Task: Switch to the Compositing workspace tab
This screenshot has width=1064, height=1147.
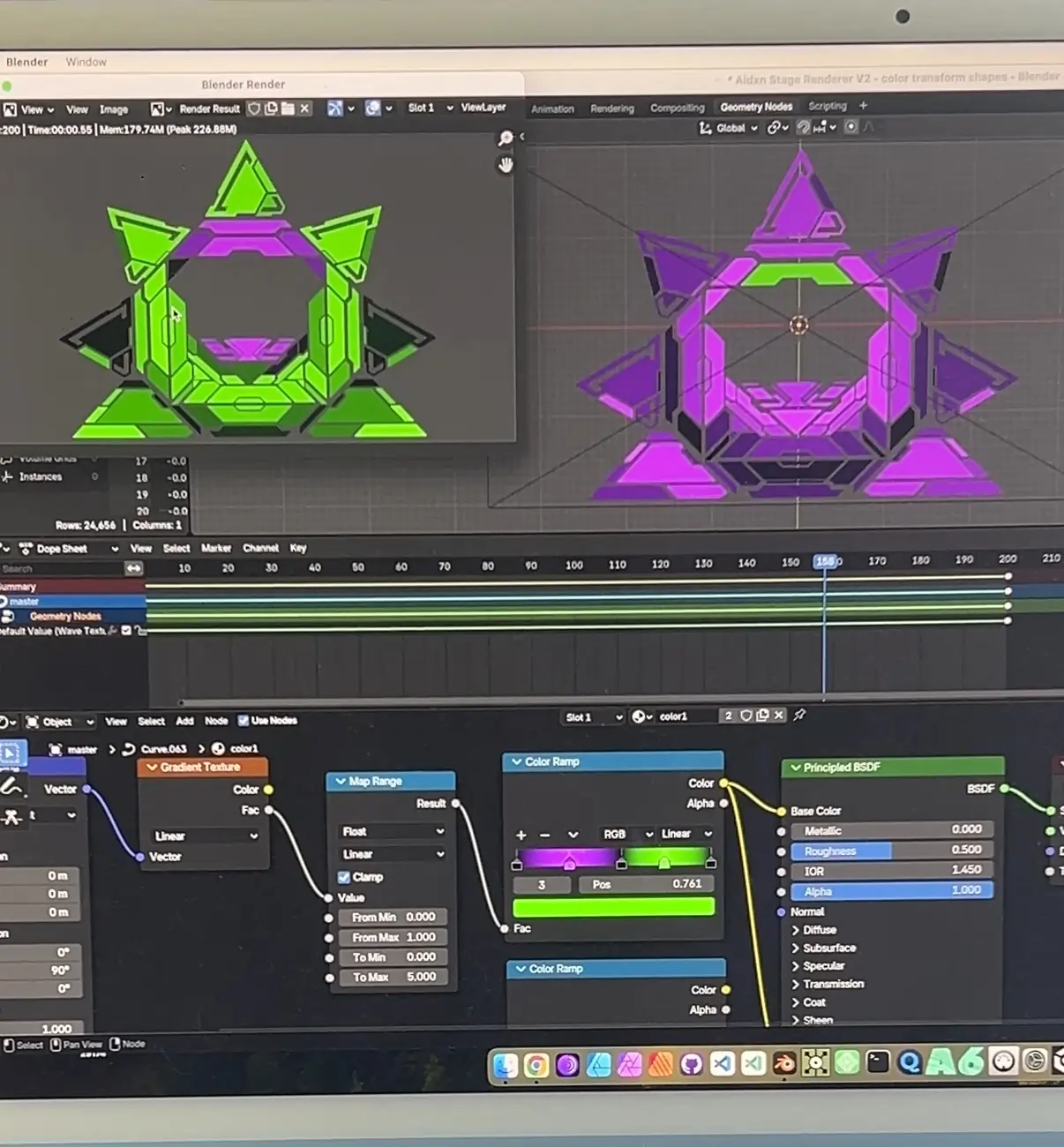Action: tap(677, 108)
